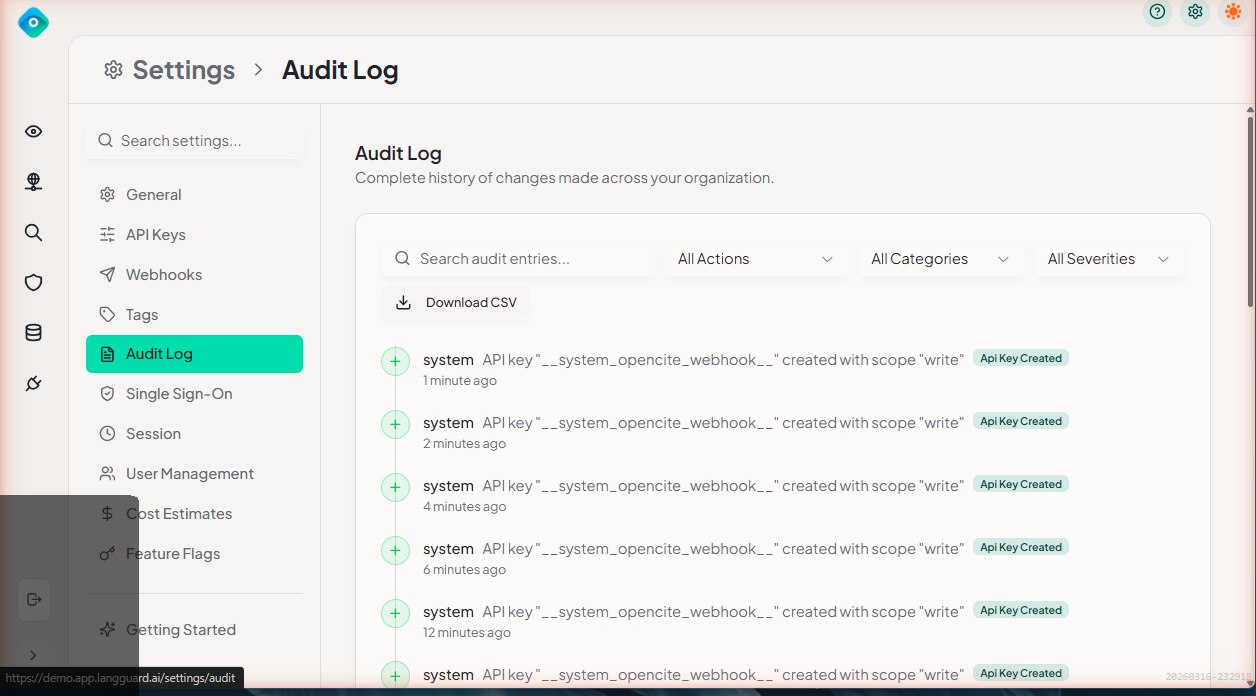Go to API Keys settings
Screen dimensions: 1256x696
click(x=155, y=235)
